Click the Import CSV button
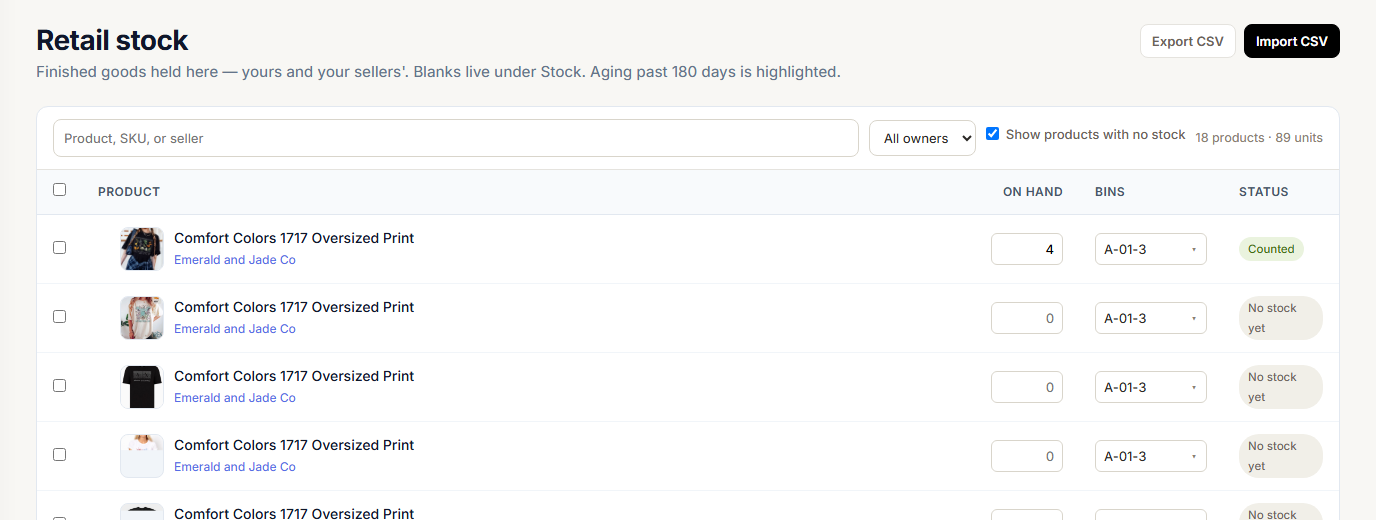The width and height of the screenshot is (1376, 520). click(x=1291, y=41)
